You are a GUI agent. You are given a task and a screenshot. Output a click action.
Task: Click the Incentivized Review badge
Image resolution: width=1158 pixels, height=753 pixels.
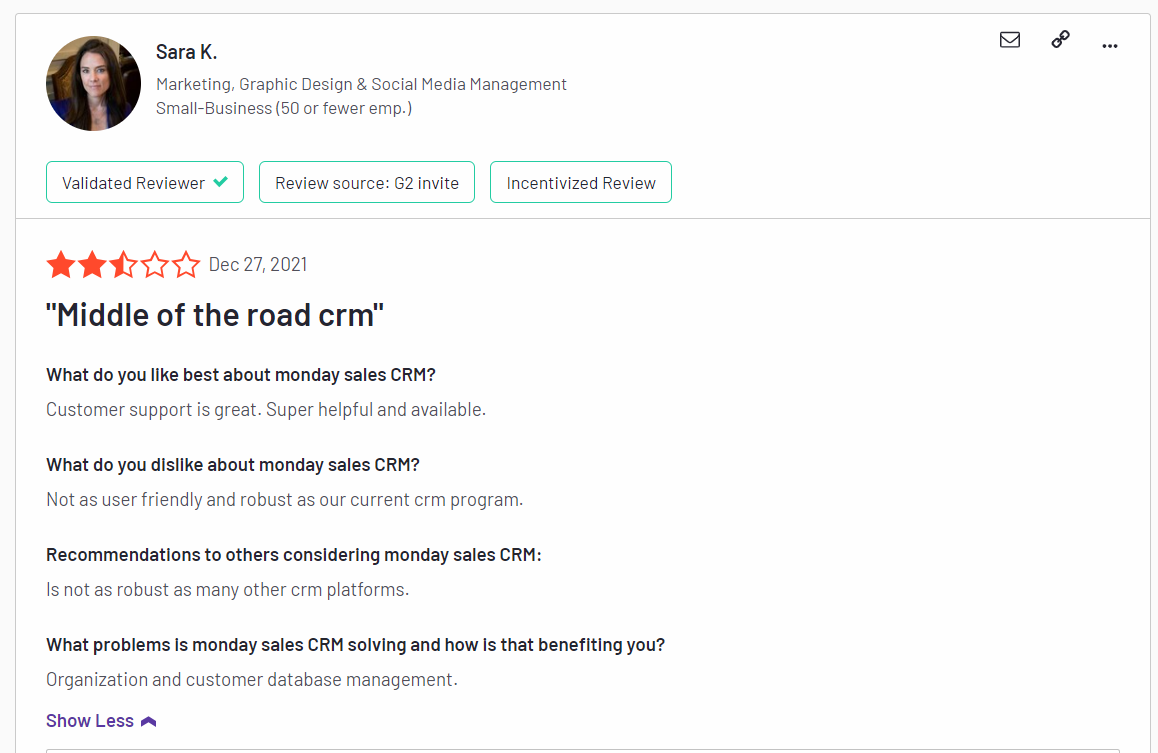[x=581, y=182]
